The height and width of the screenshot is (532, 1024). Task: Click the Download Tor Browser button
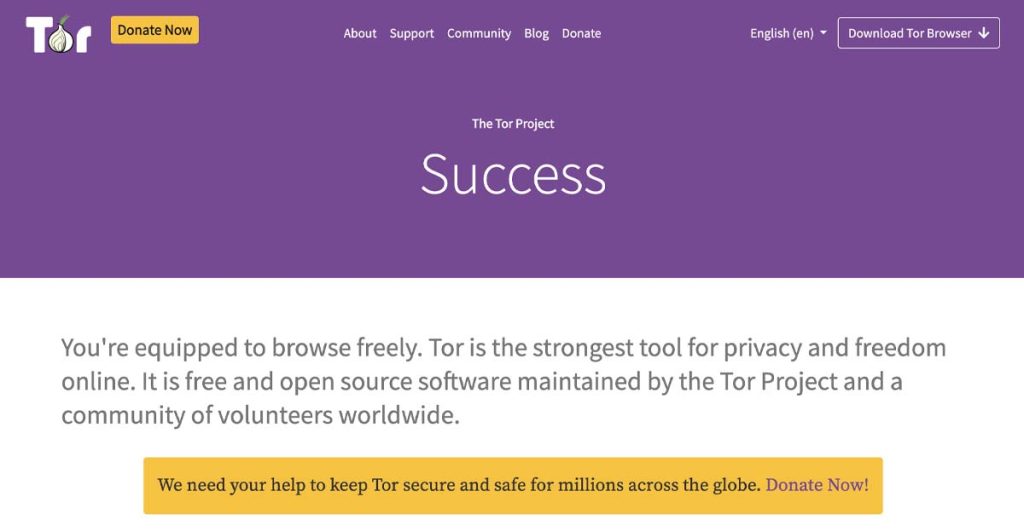coord(918,33)
